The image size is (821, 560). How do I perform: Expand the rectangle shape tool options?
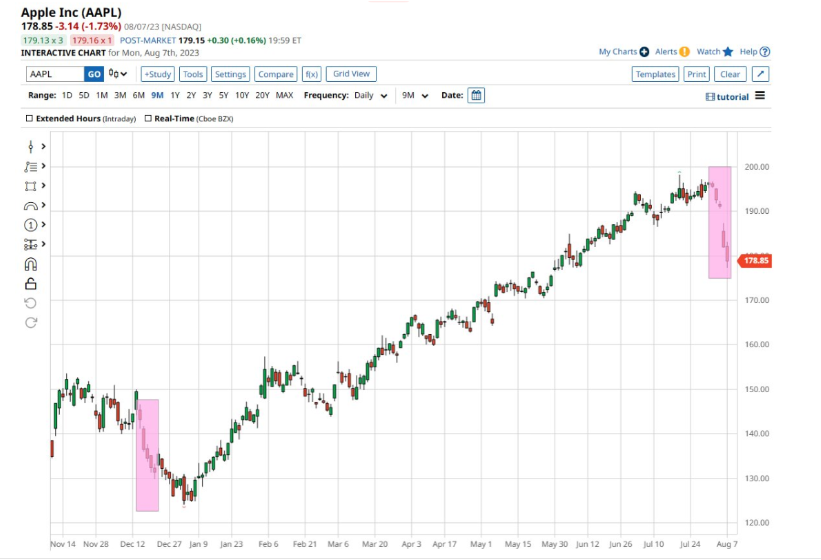(x=45, y=186)
